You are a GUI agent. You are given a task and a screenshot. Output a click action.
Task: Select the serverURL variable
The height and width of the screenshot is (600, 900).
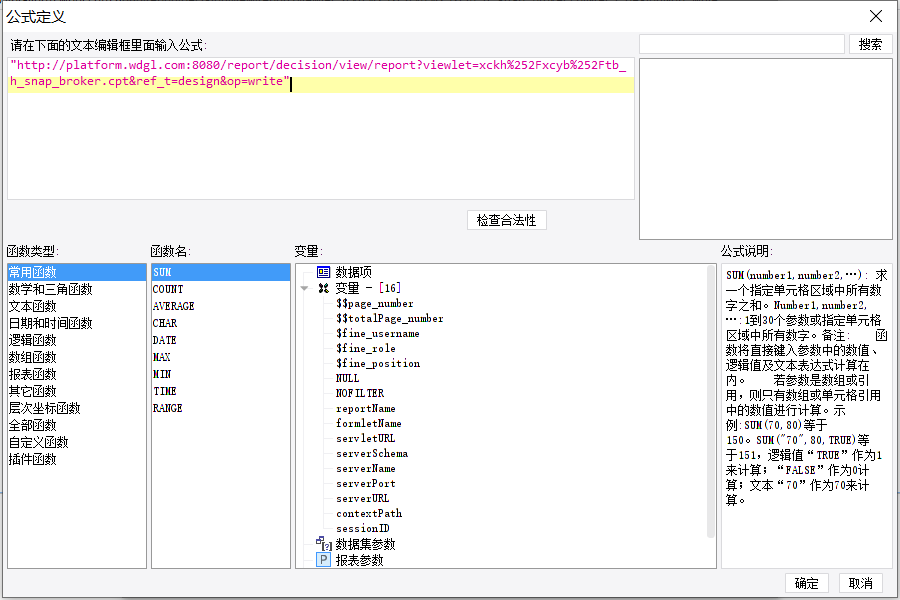tap(363, 498)
